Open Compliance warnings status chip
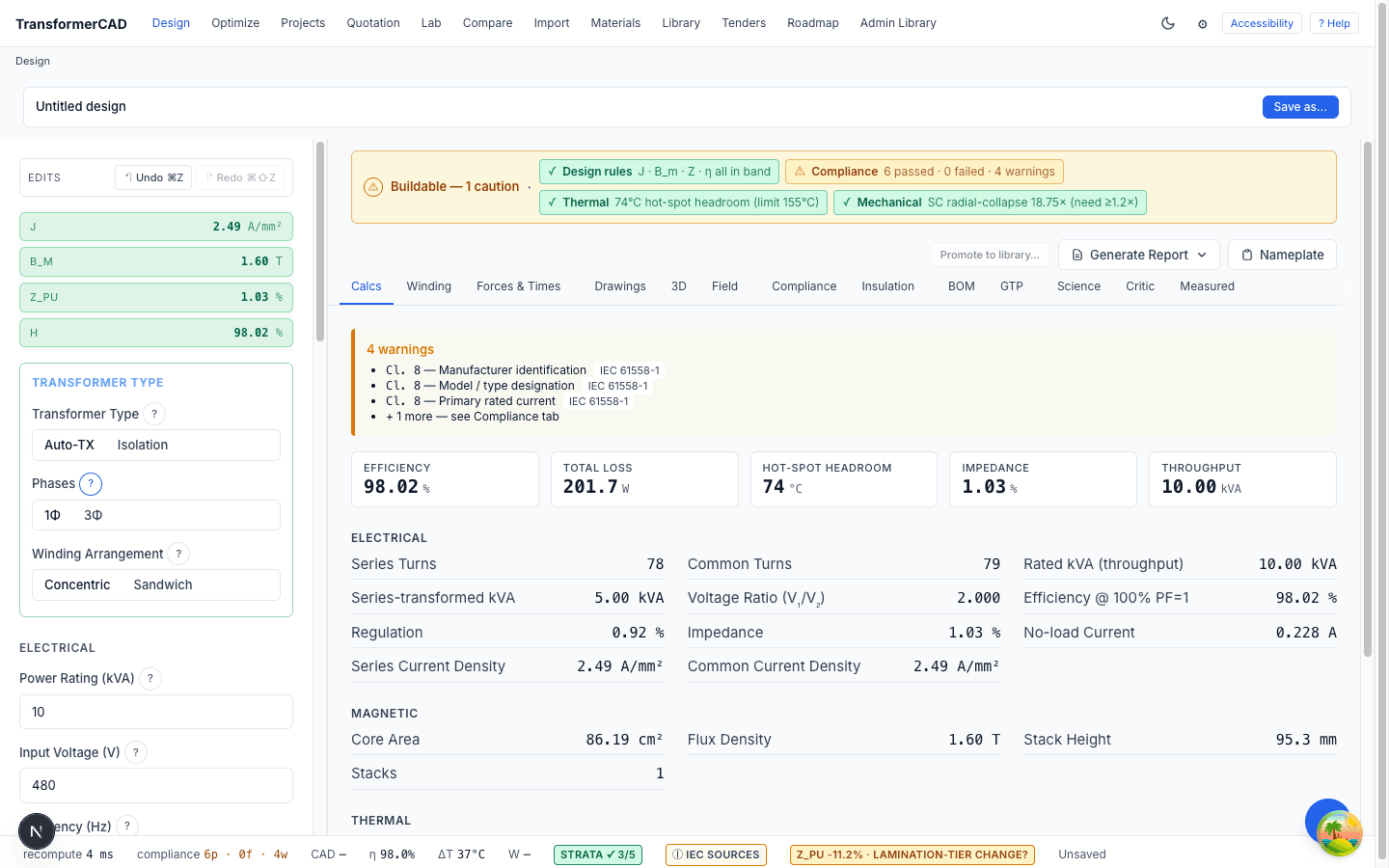 (924, 172)
